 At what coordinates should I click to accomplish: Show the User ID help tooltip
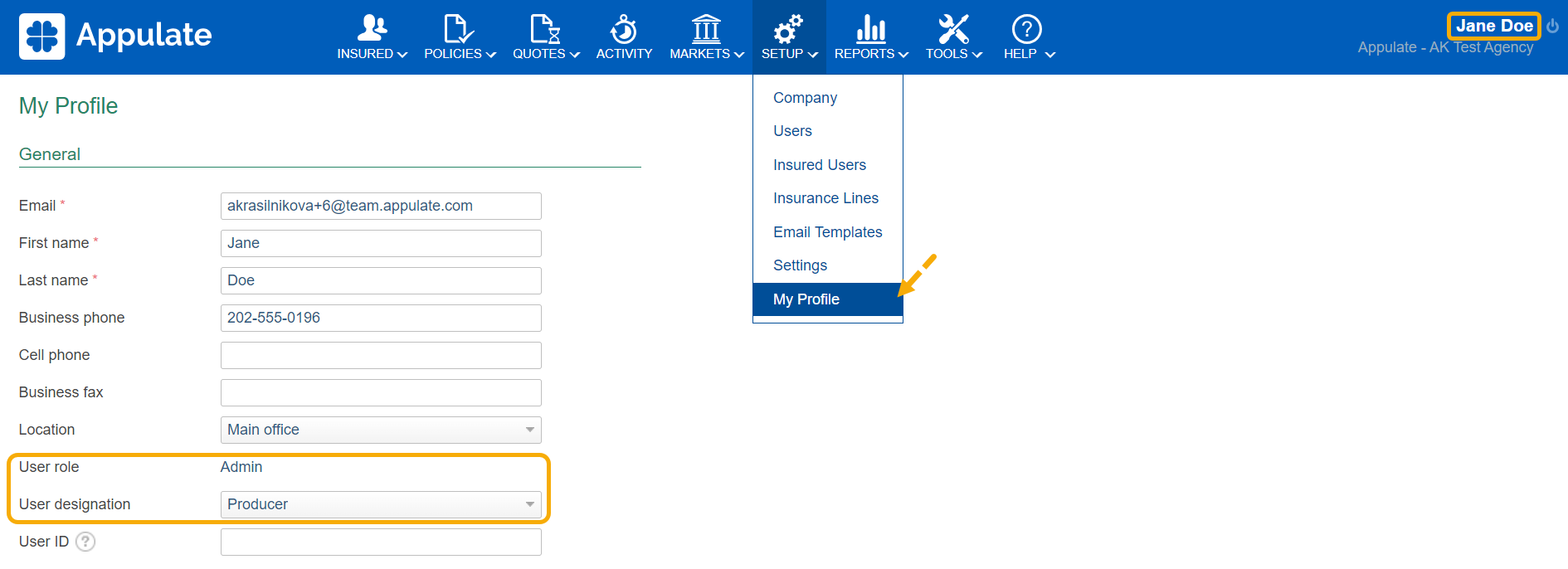[85, 542]
